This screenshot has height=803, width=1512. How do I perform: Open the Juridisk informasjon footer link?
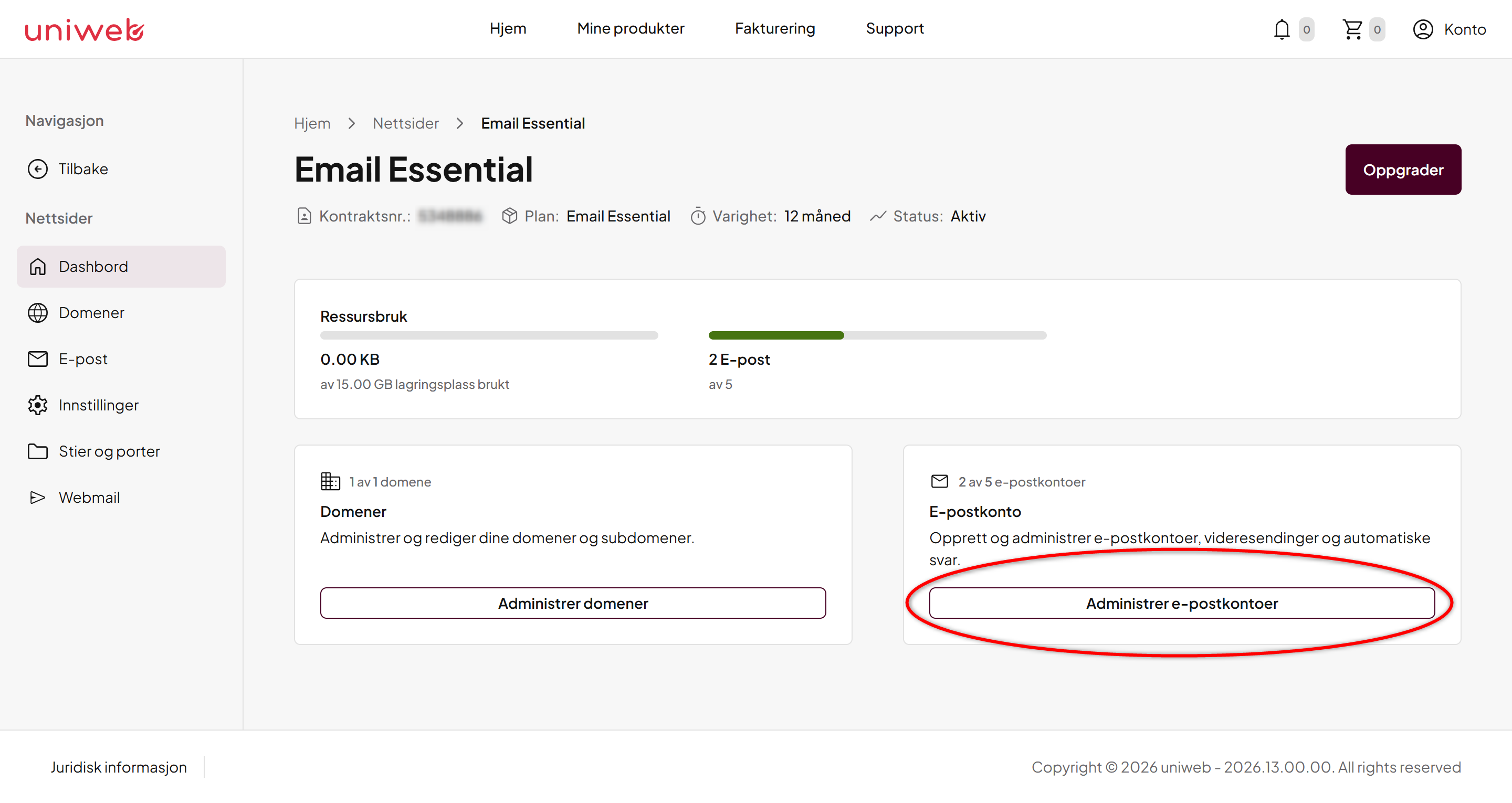point(119,767)
